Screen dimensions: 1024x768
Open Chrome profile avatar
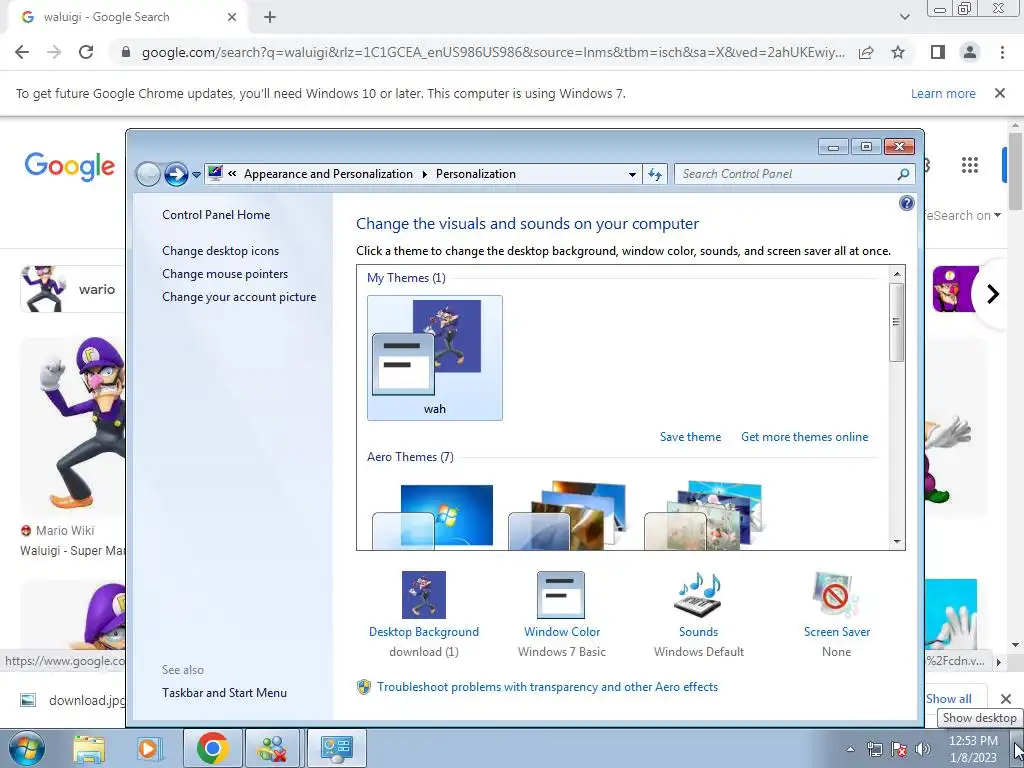point(970,52)
